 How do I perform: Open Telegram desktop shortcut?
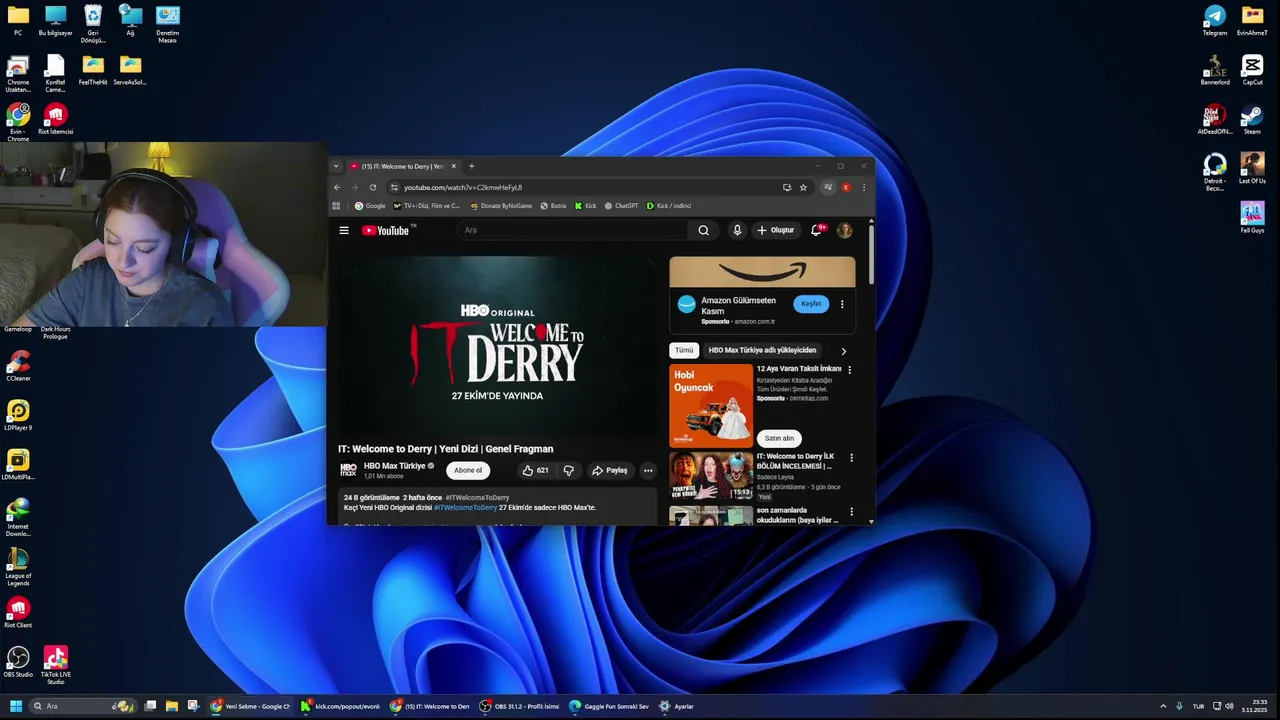tap(1214, 20)
